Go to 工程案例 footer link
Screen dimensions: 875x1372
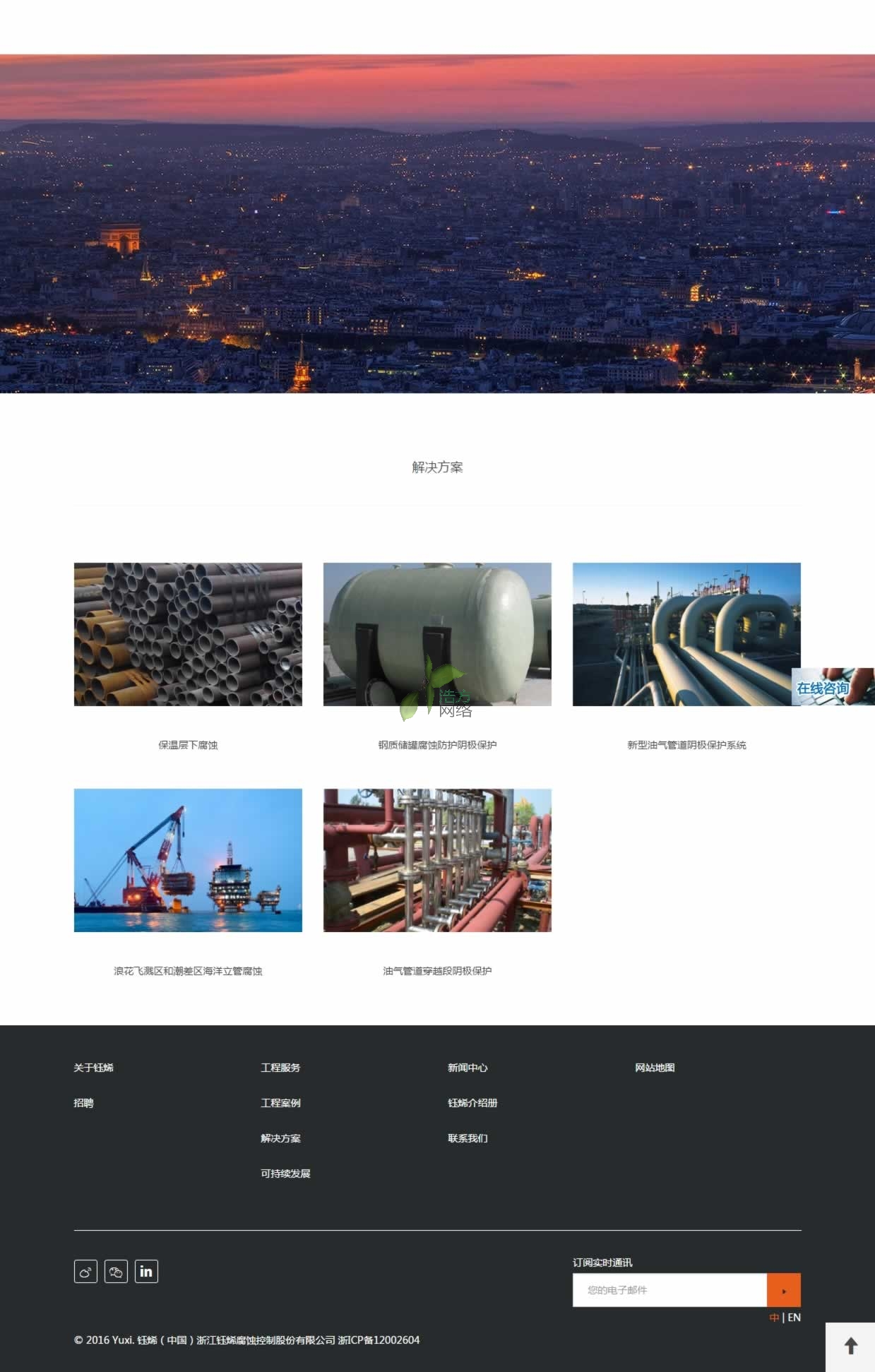click(280, 1103)
